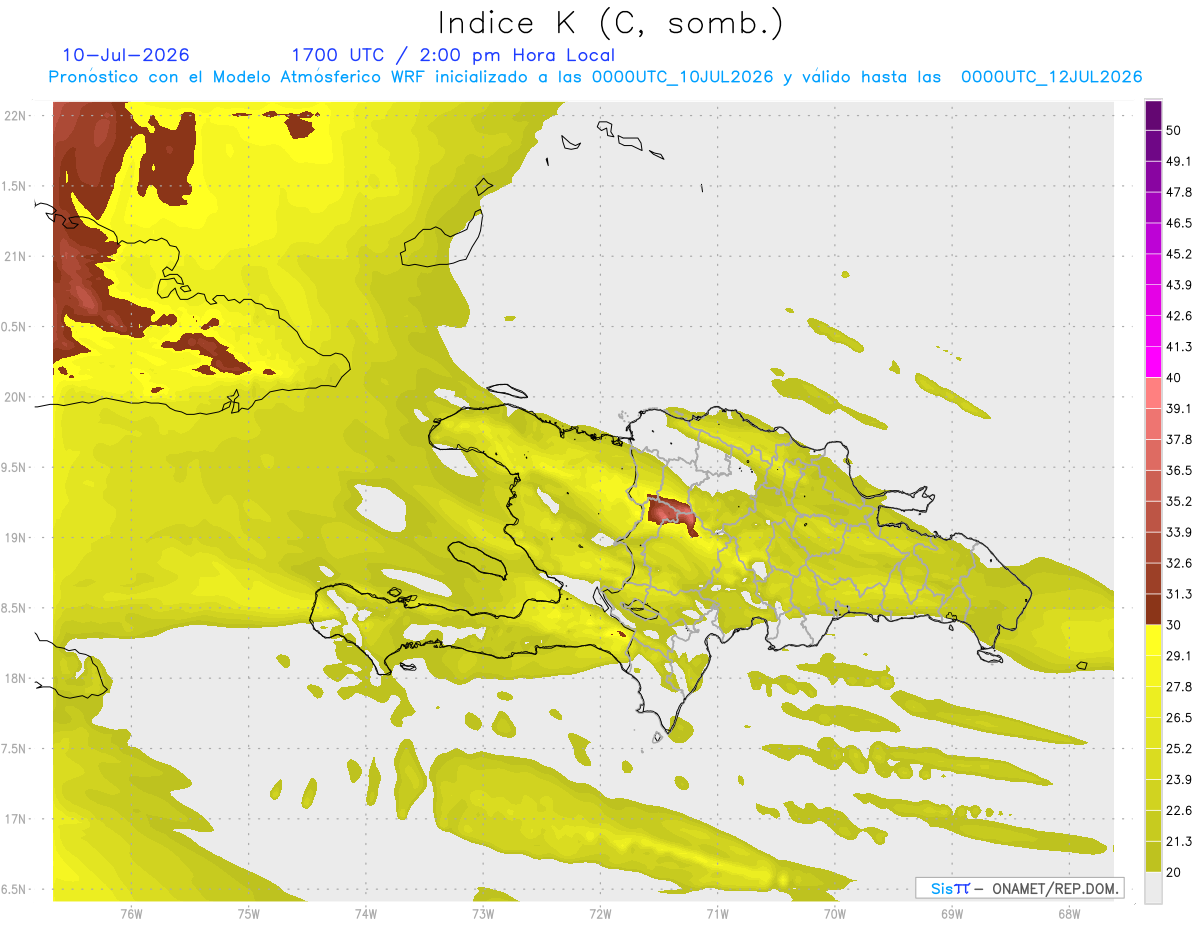Pick the magenta swatch between 40 and 41.3
The image size is (1200, 927).
pos(1153,362)
